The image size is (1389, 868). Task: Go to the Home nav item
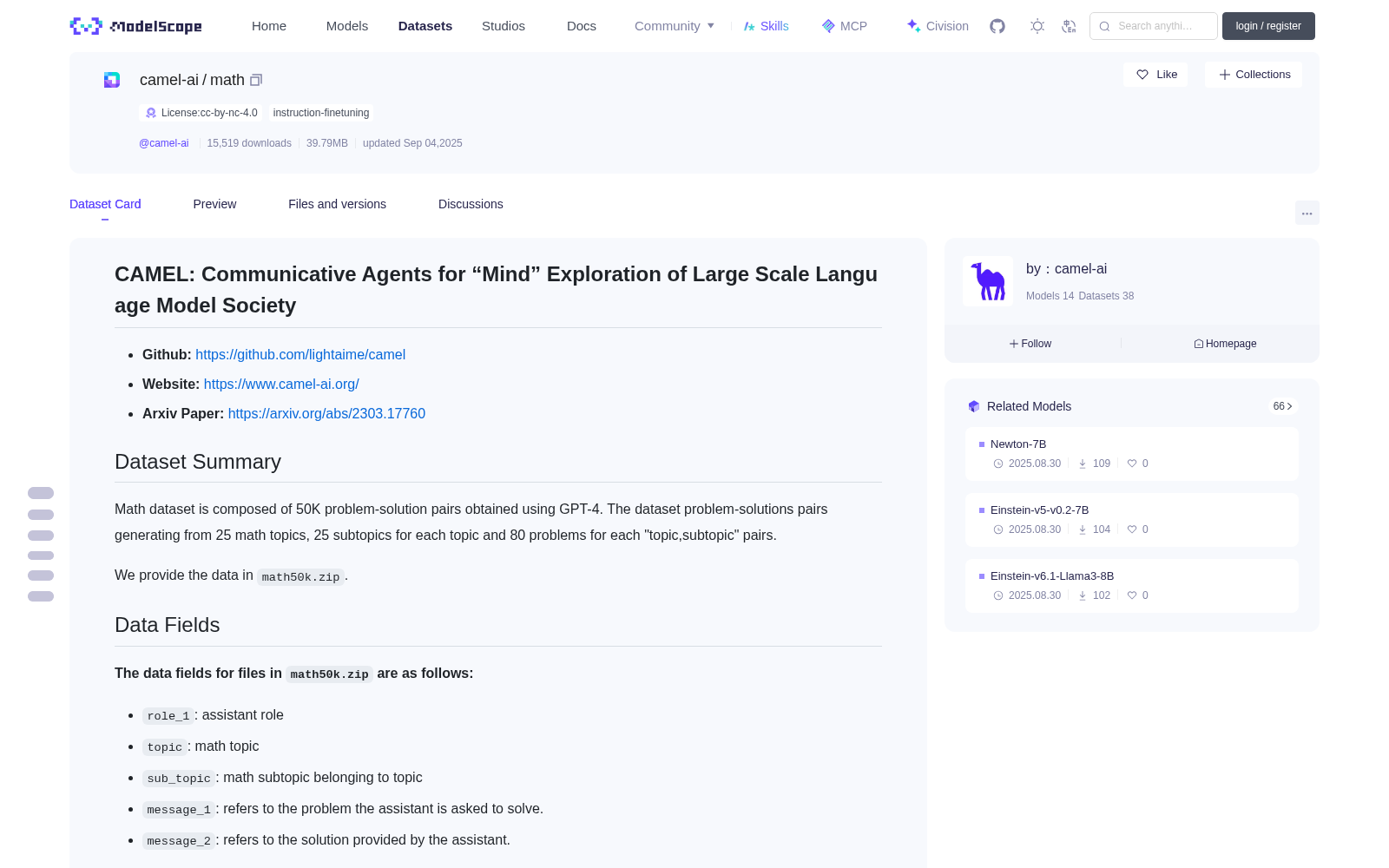coord(269,26)
